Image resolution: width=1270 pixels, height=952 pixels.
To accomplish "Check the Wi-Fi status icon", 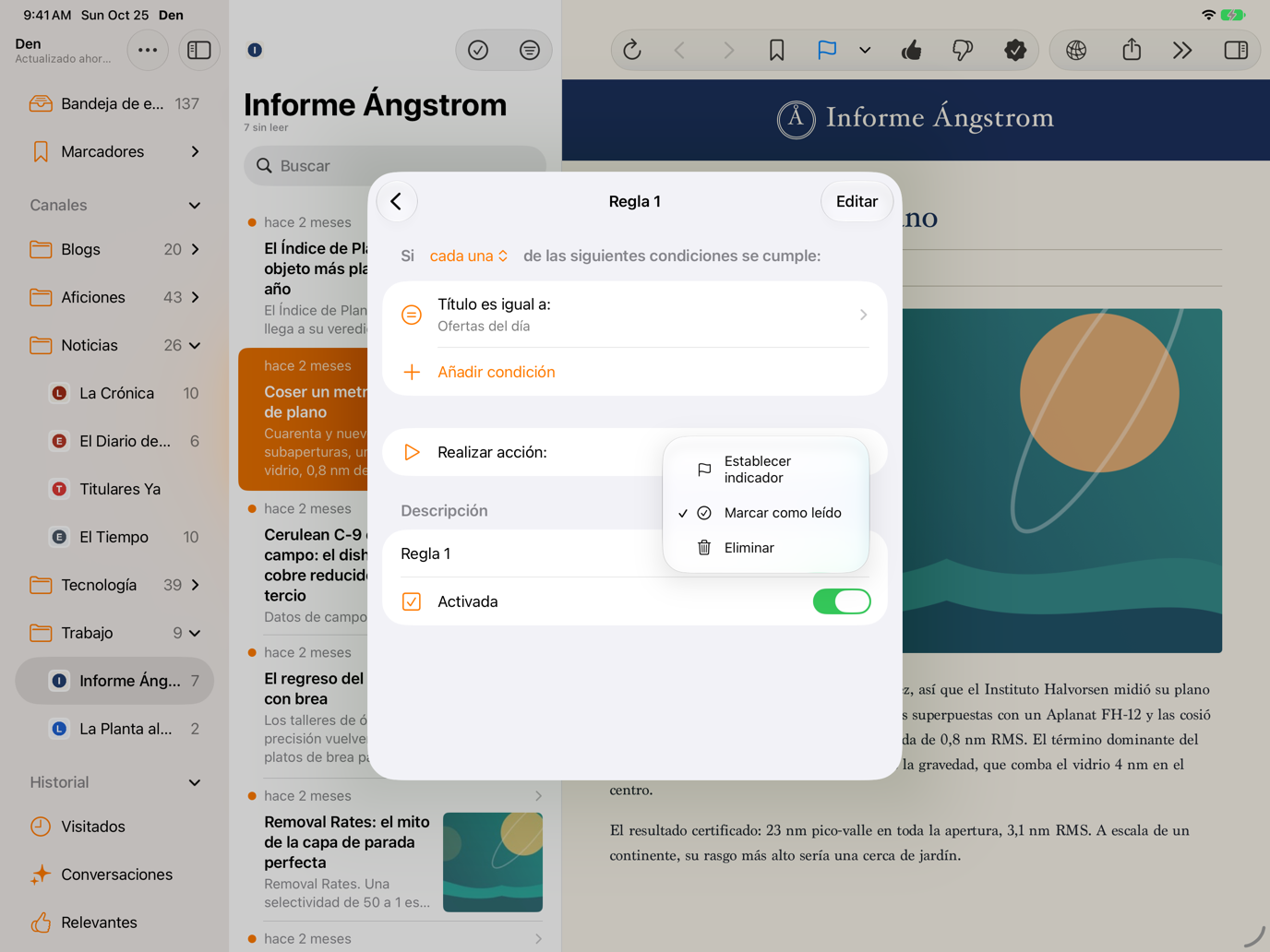I will [1208, 15].
